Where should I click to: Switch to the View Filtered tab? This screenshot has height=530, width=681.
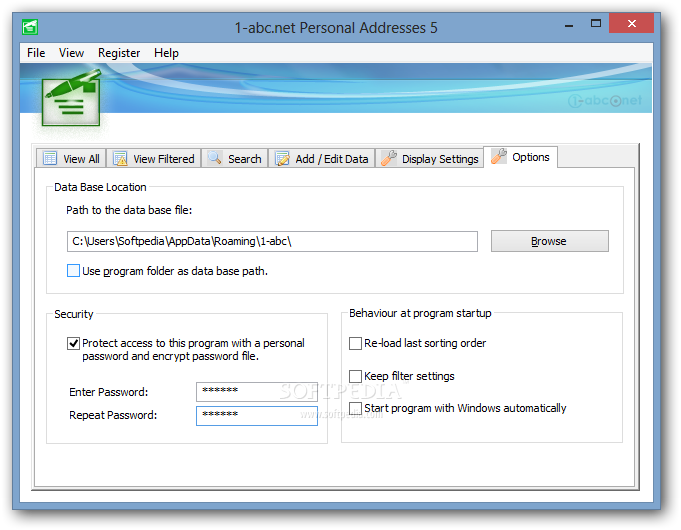pyautogui.click(x=154, y=159)
